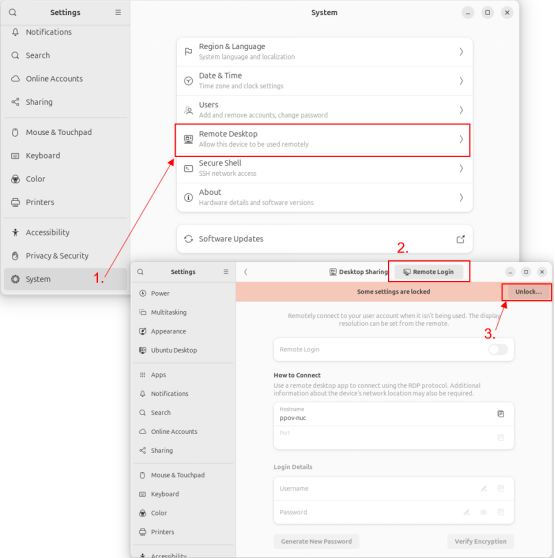Viewport: 555px width, 558px height.
Task: Open Notifications in lower Settings sidebar
Action: 184,394
